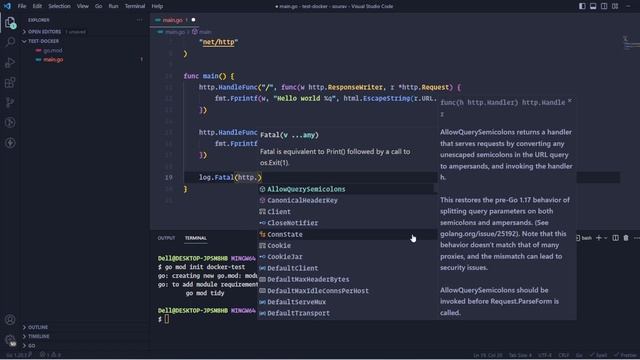
Task: Toggle bottom panel layout icon
Action: [593, 6]
